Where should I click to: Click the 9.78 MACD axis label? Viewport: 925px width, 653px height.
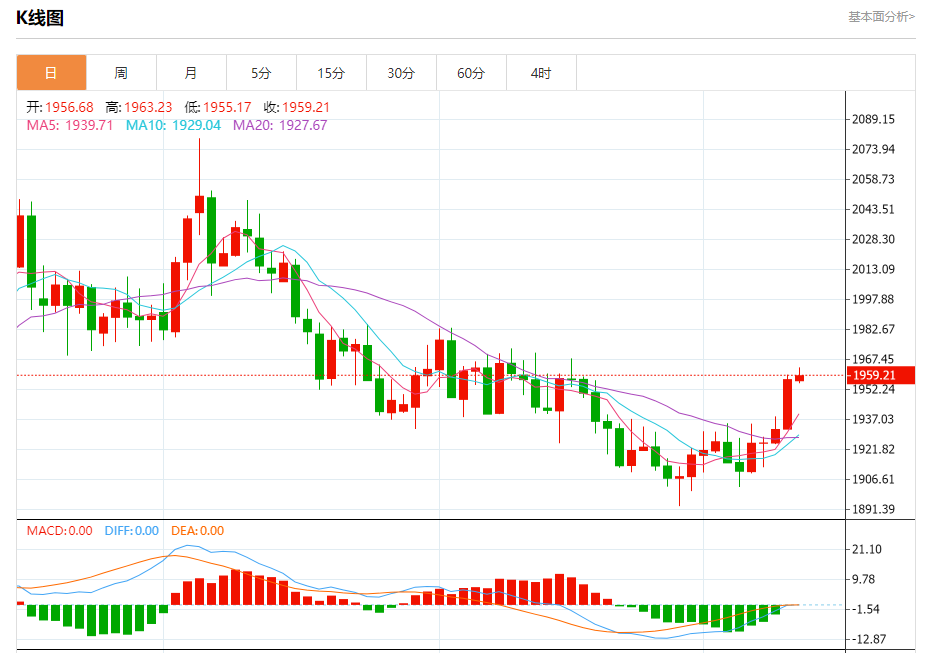(x=864, y=579)
